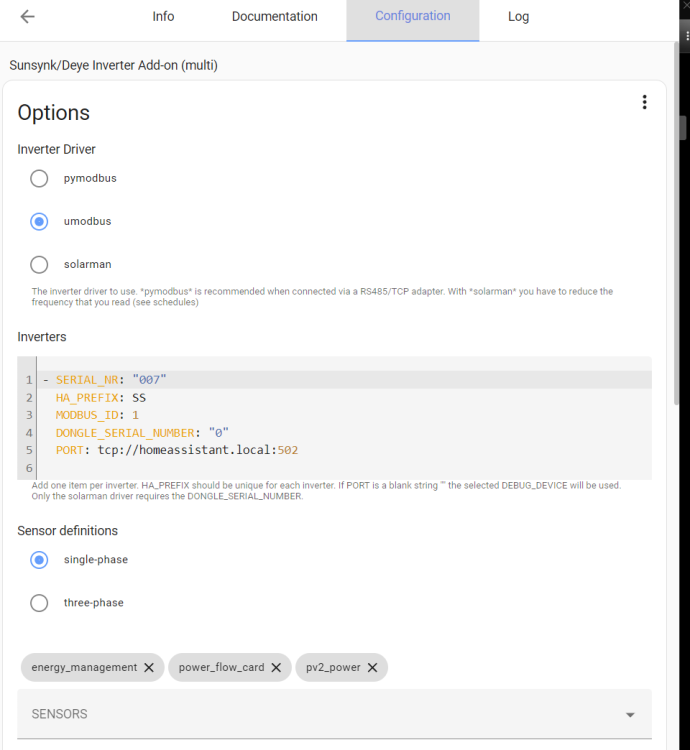The width and height of the screenshot is (690, 750).
Task: Choose three-phase sensor definitions
Action: point(39,603)
